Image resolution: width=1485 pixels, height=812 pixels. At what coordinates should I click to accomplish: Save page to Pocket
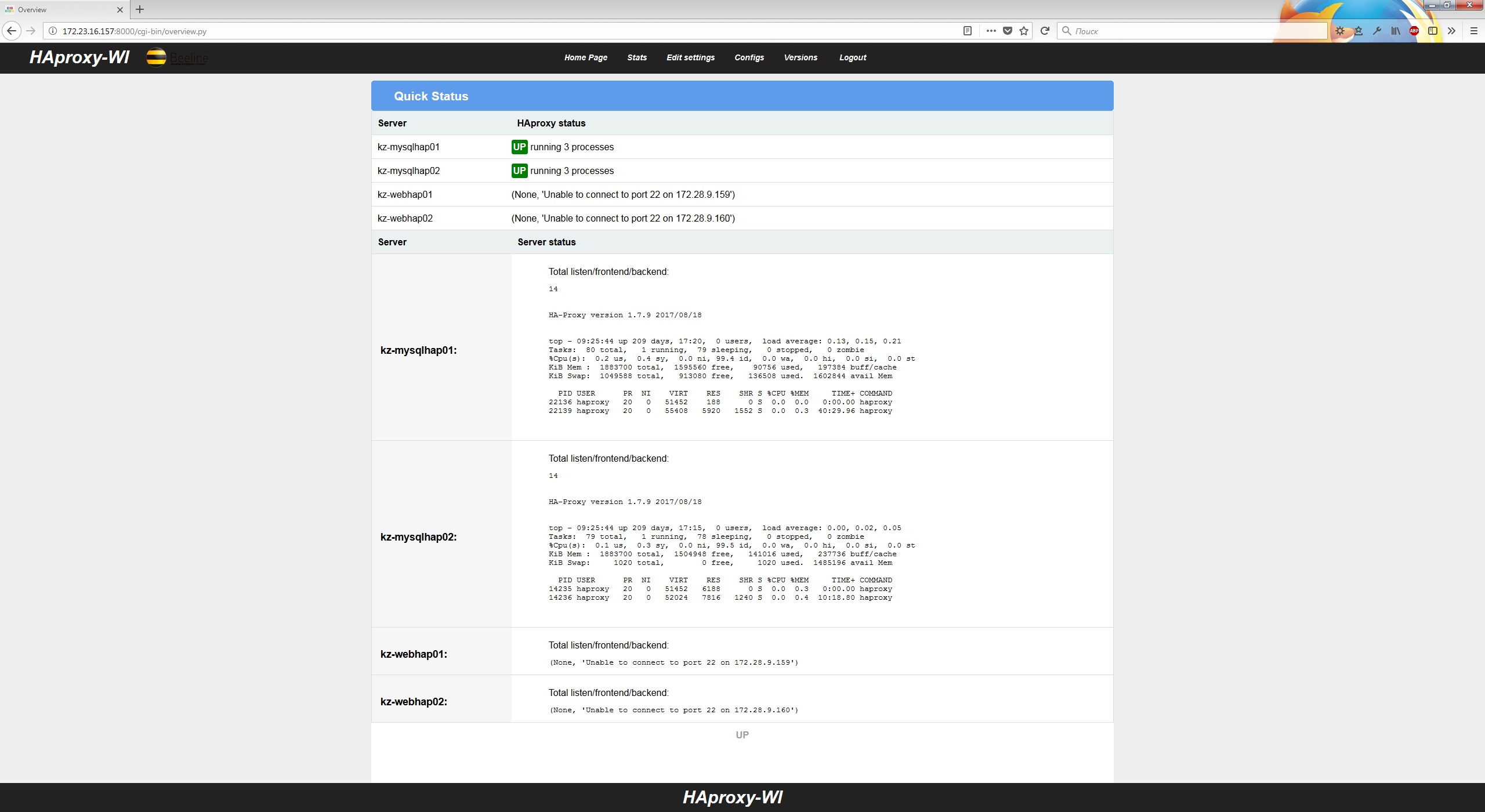point(1008,31)
